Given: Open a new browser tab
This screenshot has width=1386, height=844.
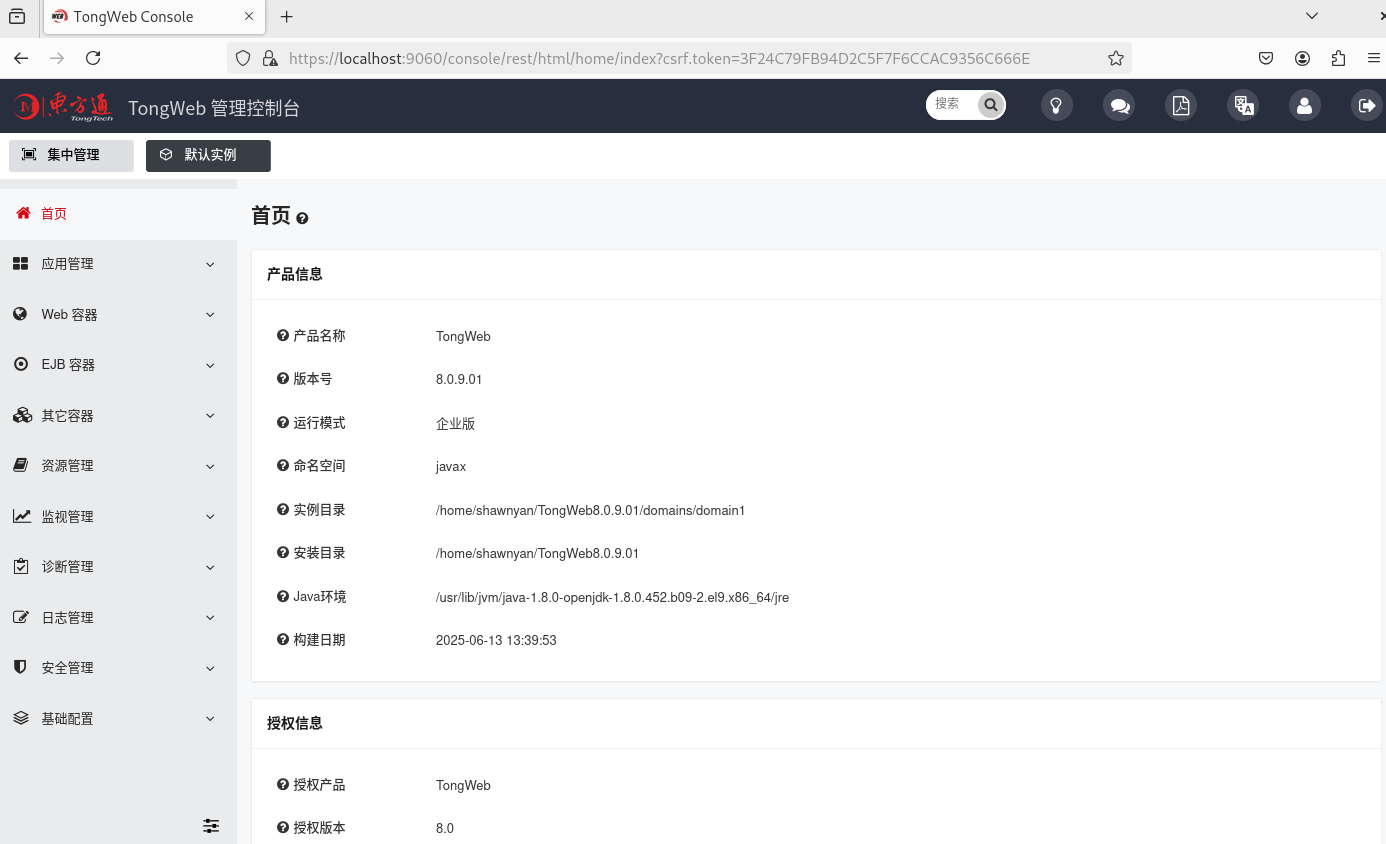Looking at the screenshot, I should [287, 17].
